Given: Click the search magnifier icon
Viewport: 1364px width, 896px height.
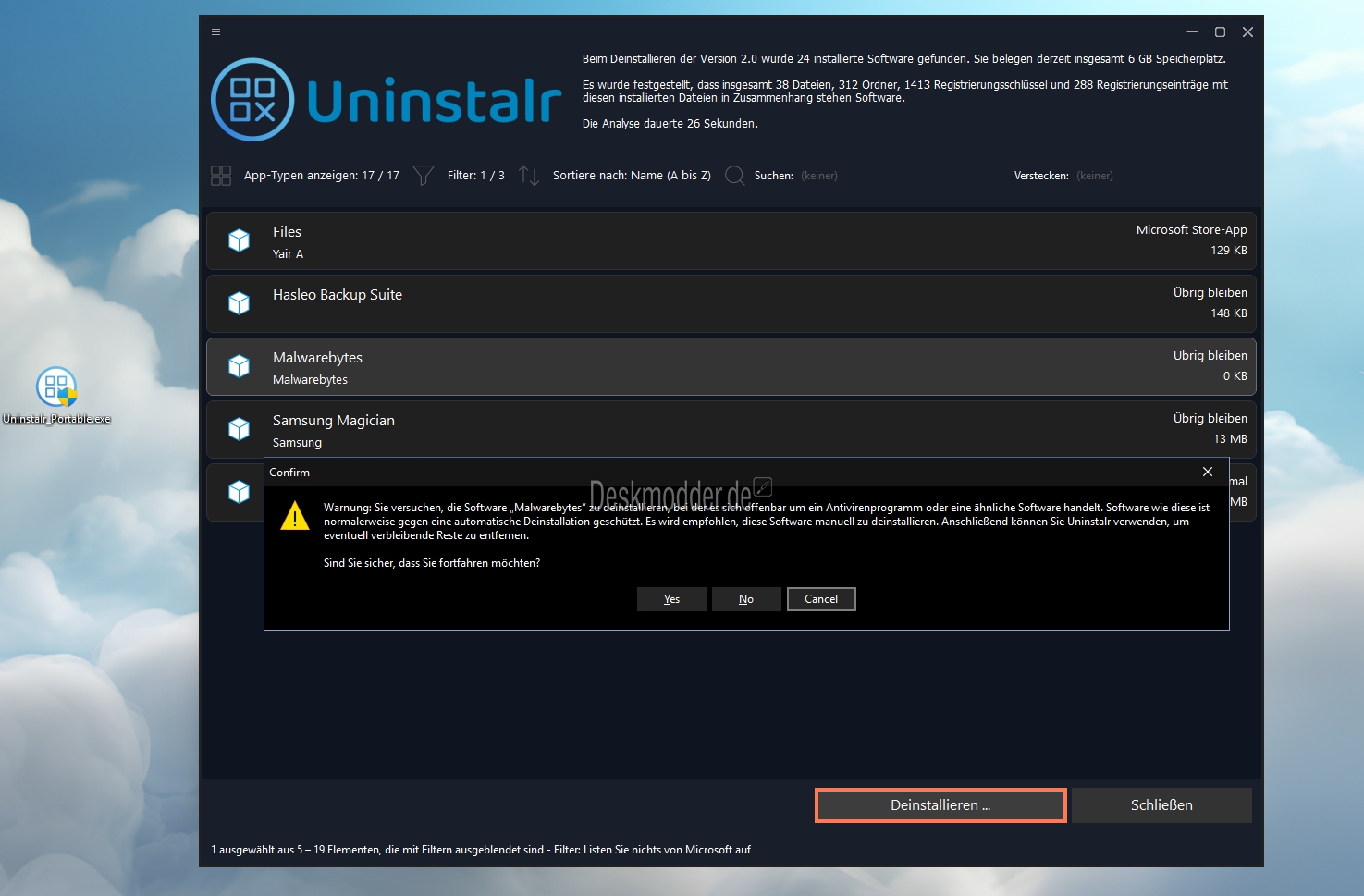Looking at the screenshot, I should tap(735, 176).
